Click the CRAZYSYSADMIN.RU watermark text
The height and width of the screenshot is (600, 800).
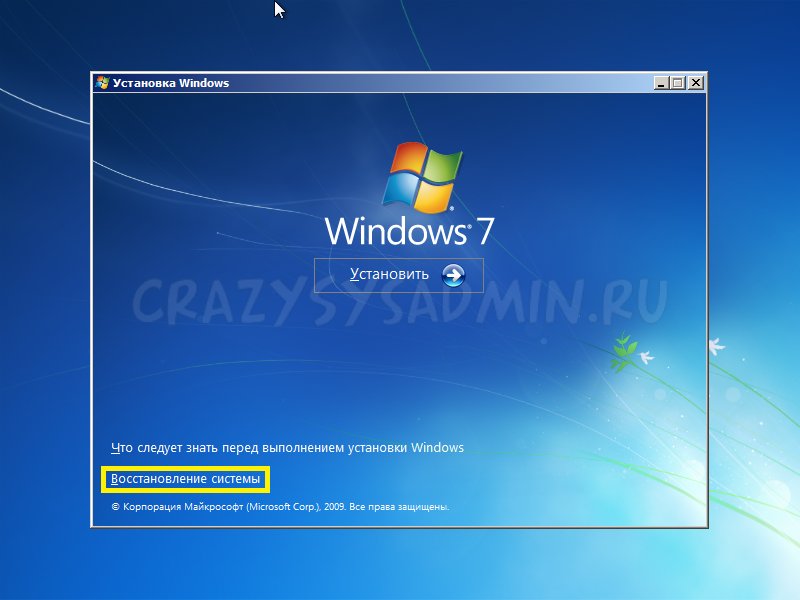pyautogui.click(x=400, y=302)
